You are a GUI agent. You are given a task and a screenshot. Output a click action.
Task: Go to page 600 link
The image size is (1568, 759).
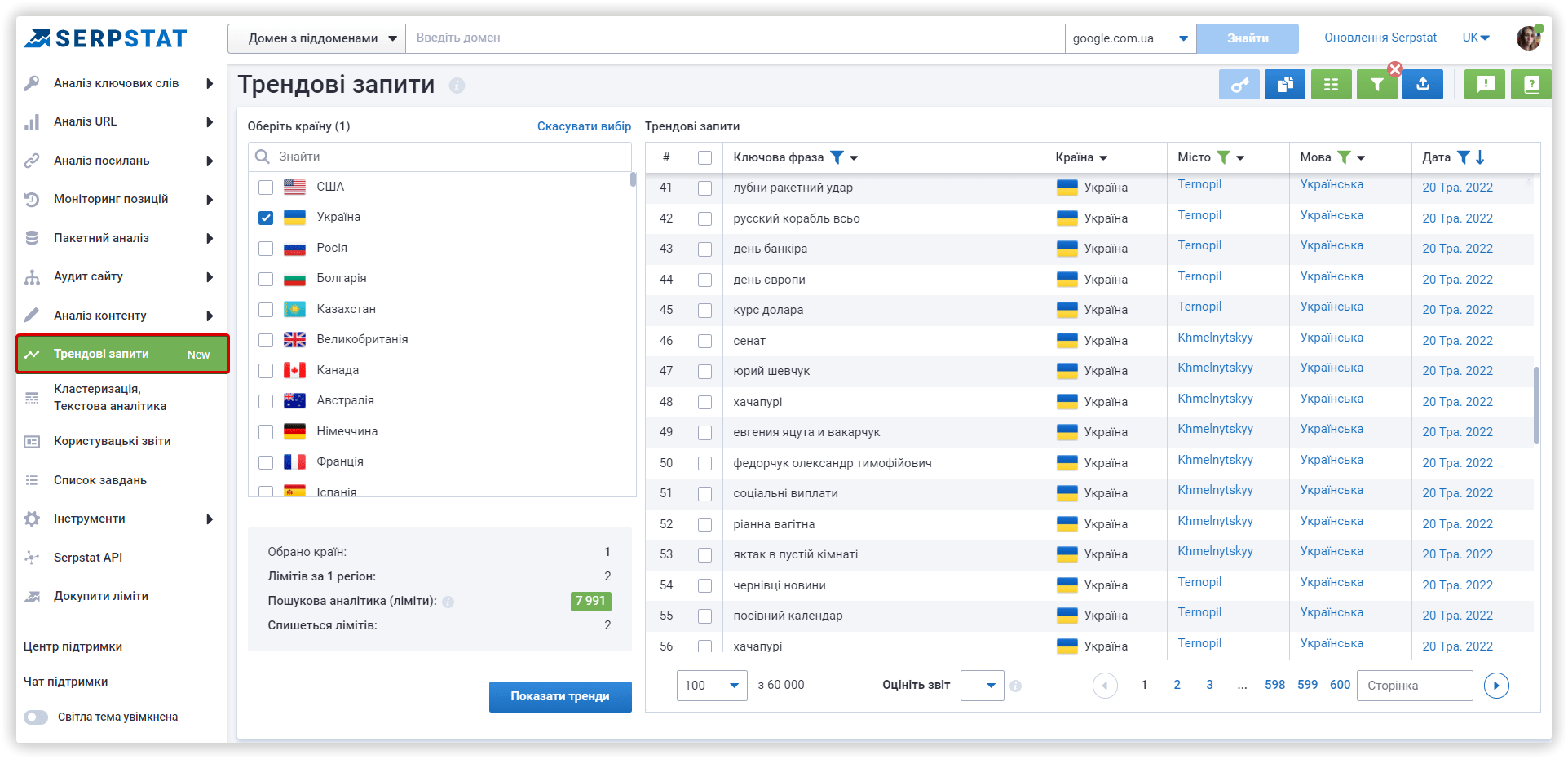pyautogui.click(x=1340, y=685)
